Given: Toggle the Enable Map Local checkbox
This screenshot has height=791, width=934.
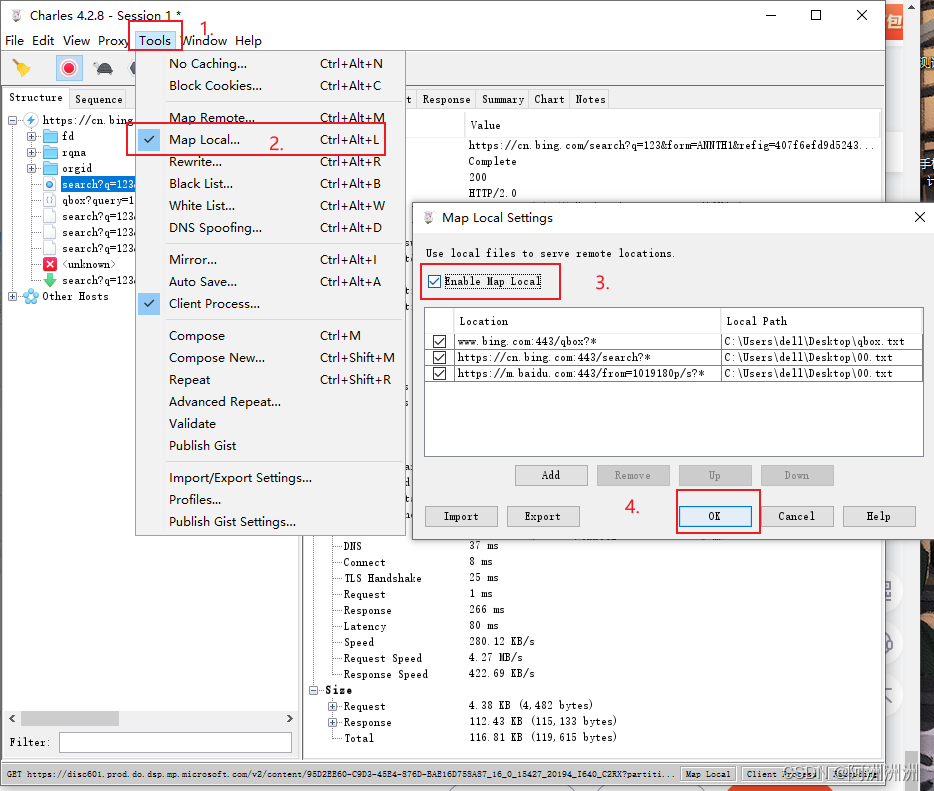Looking at the screenshot, I should [x=435, y=281].
